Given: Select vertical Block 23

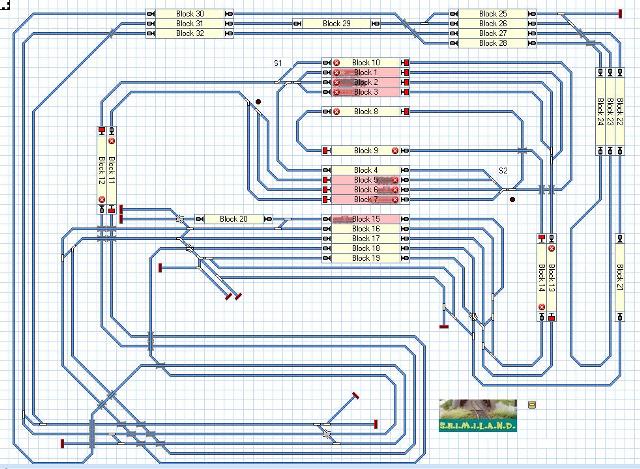Looking at the screenshot, I should point(610,111).
